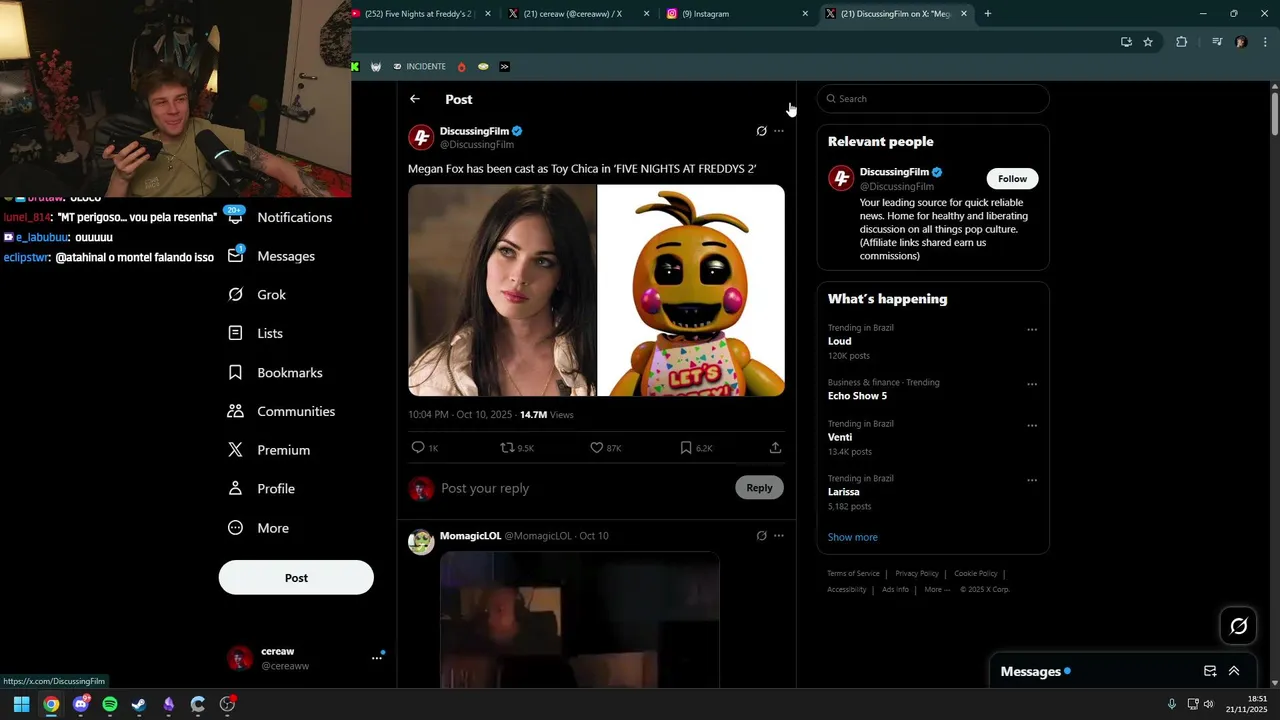
Task: Open Spotify from the taskbar
Action: (110, 704)
